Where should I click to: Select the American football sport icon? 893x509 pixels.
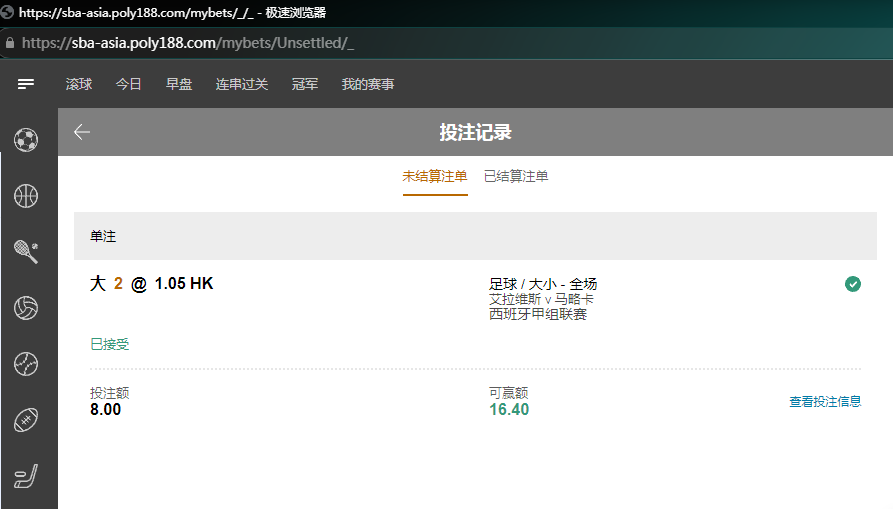click(x=27, y=420)
